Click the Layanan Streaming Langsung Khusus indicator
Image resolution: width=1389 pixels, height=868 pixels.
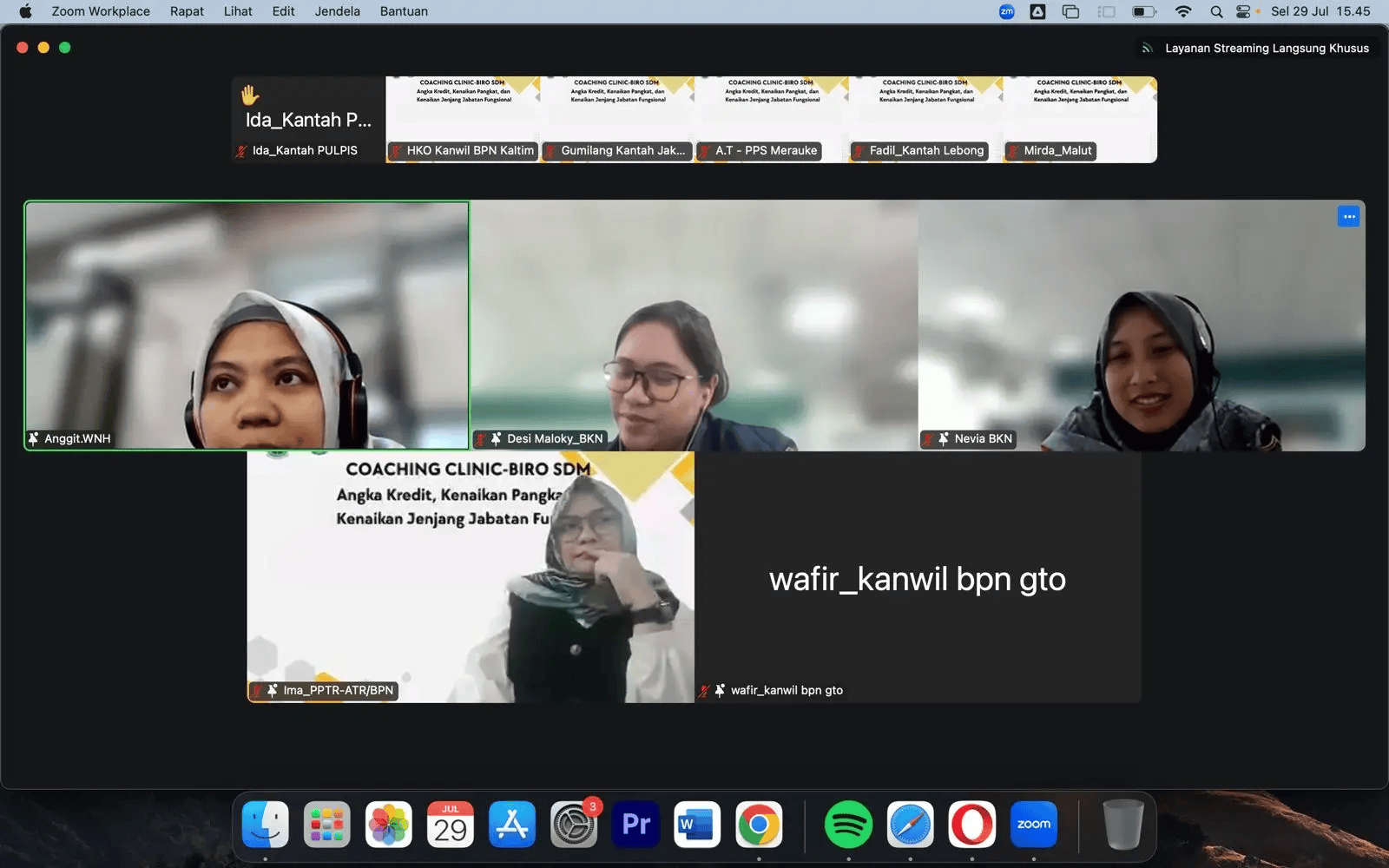(x=1256, y=49)
